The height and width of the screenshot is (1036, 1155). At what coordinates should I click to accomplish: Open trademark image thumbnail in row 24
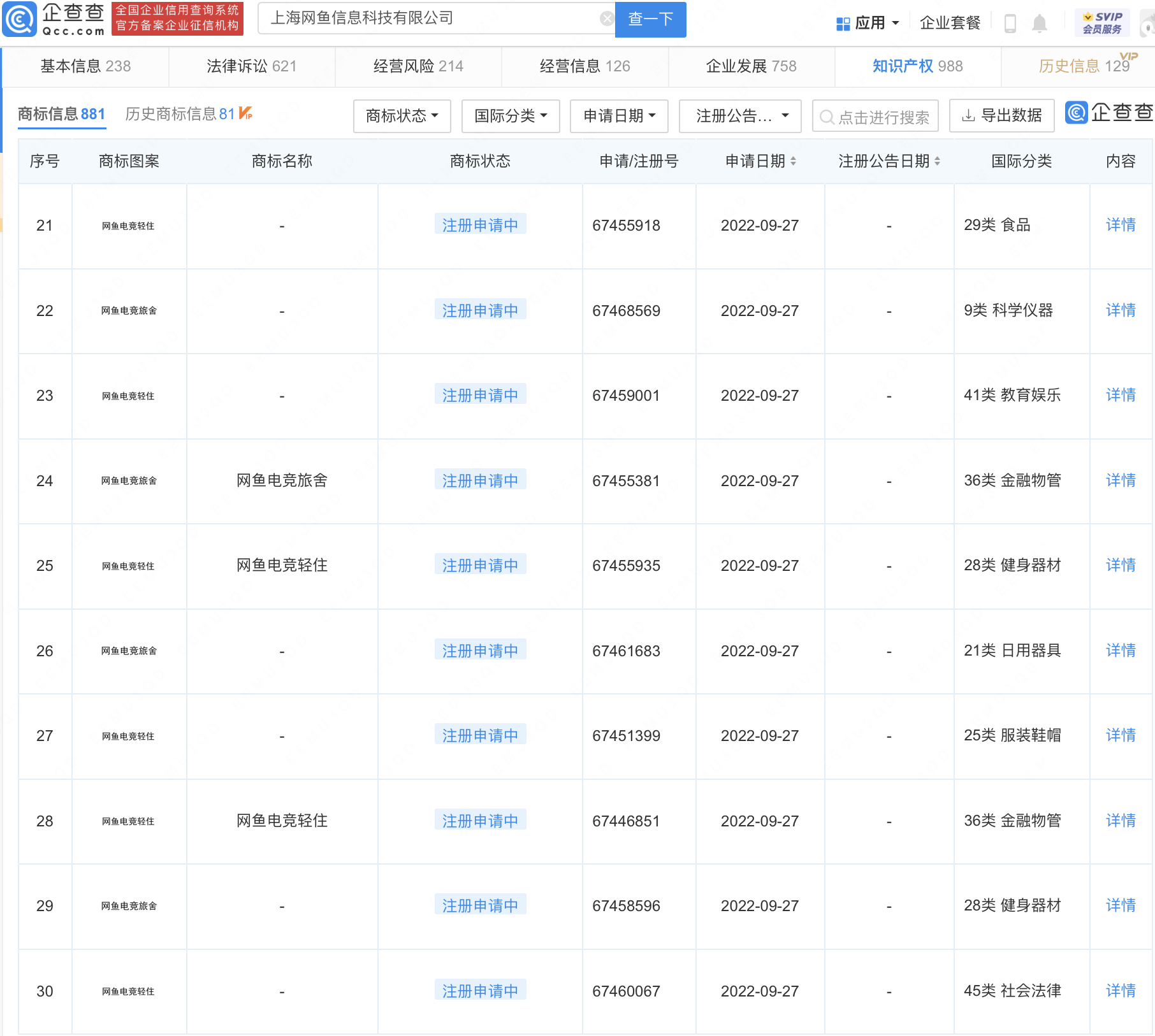pyautogui.click(x=129, y=481)
